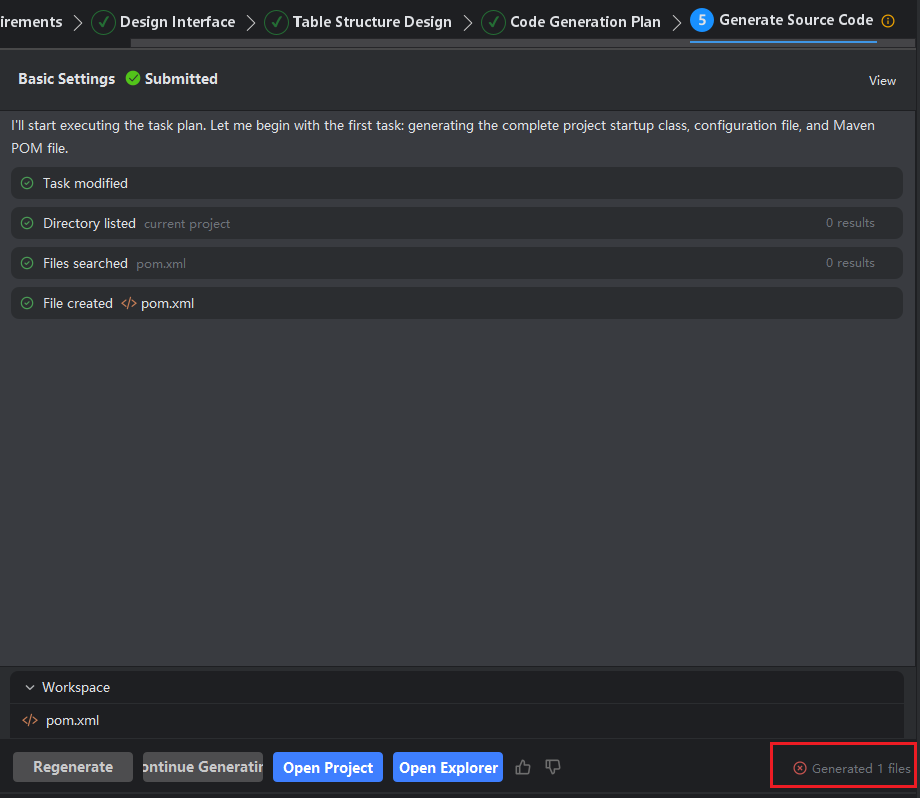The image size is (920, 798).
Task: Expand the Files searched pom.xml row
Action: (456, 263)
